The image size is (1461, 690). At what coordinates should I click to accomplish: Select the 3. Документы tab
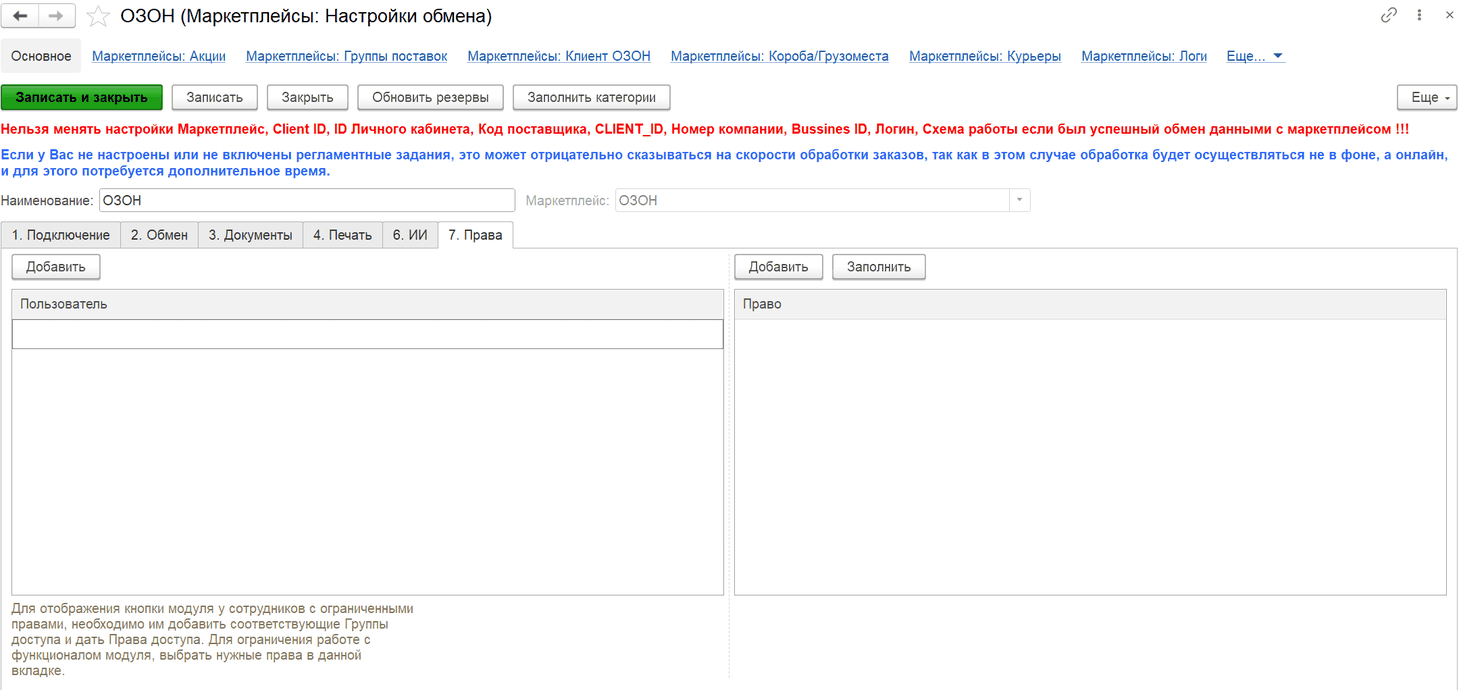tap(250, 235)
